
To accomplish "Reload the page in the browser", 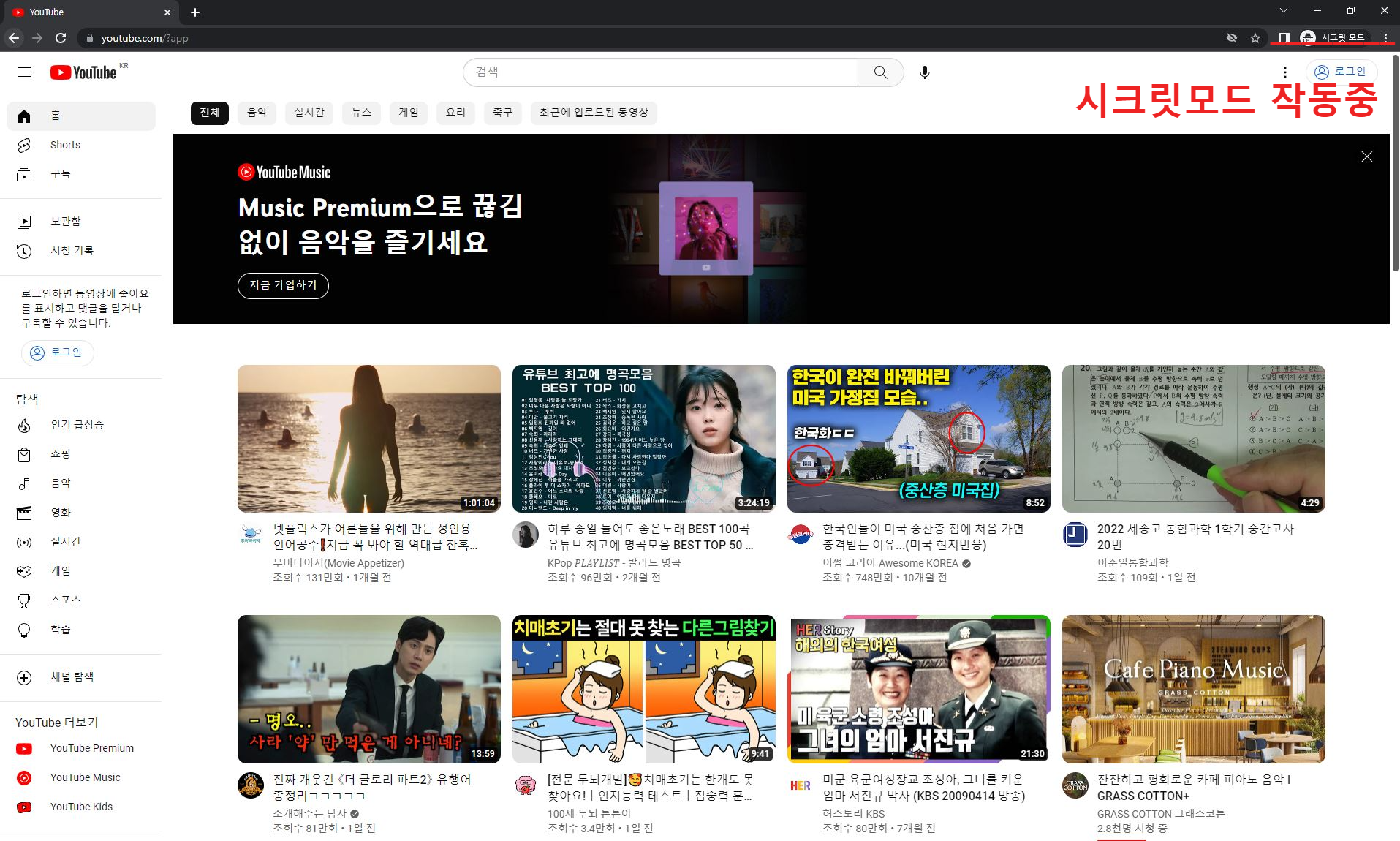I will [x=61, y=38].
